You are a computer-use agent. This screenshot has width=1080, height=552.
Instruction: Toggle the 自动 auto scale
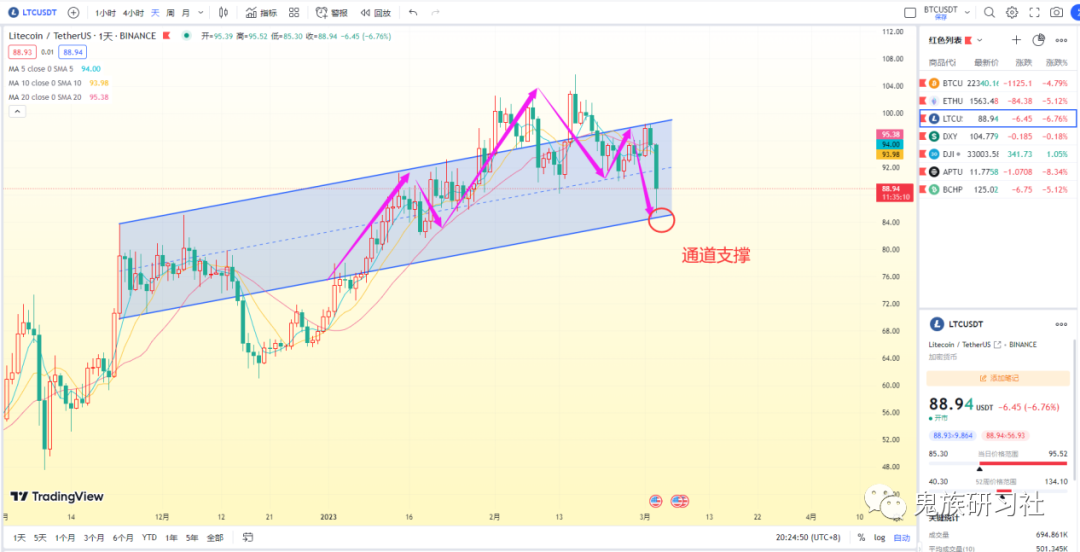902,538
